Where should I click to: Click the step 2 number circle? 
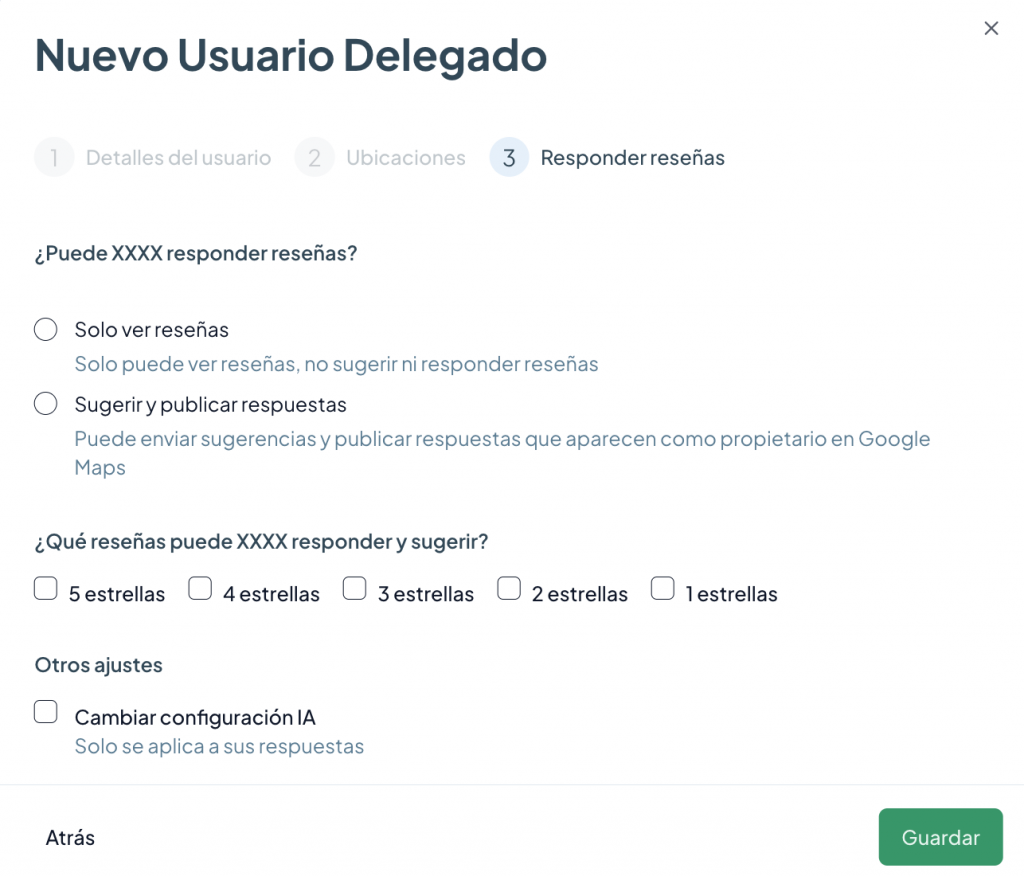pos(314,157)
